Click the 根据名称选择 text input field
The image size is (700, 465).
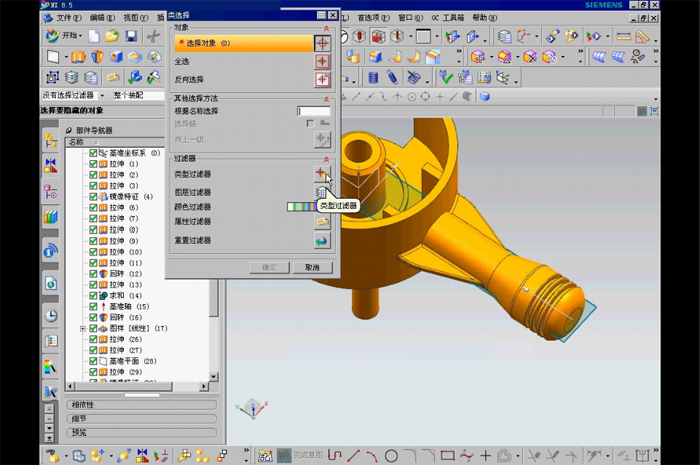click(313, 111)
